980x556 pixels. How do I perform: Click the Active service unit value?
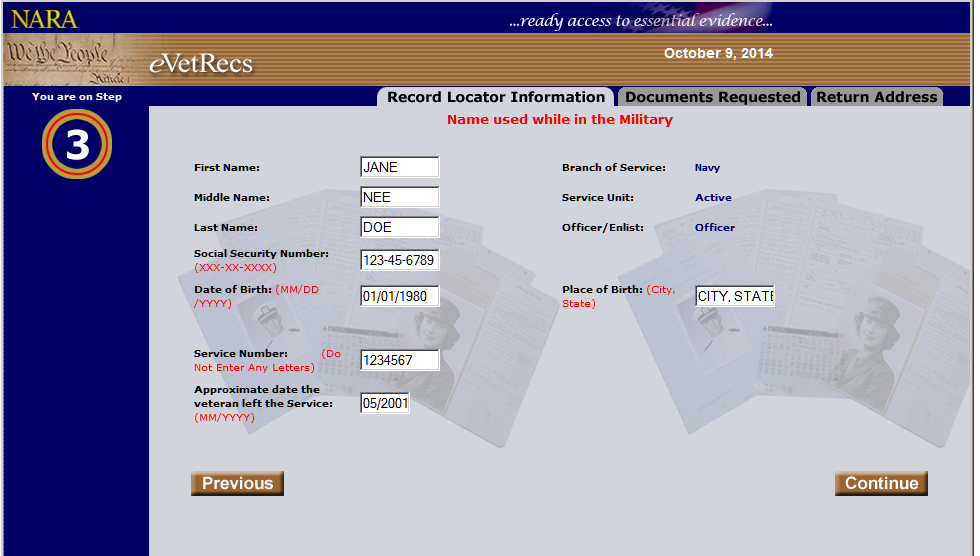pyautogui.click(x=713, y=197)
